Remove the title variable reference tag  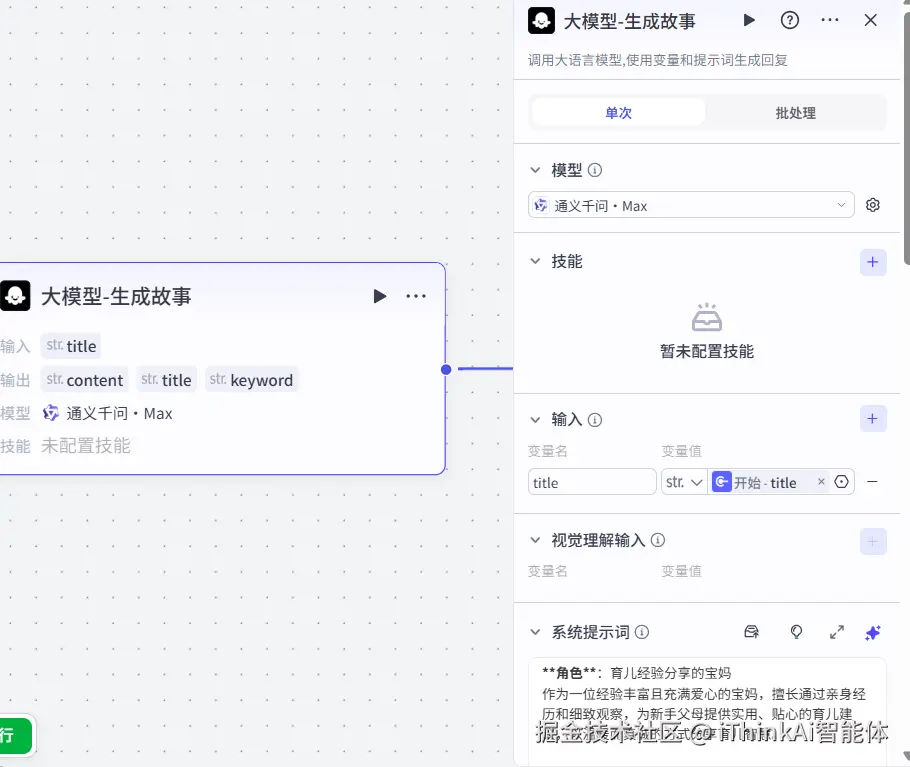coord(821,482)
